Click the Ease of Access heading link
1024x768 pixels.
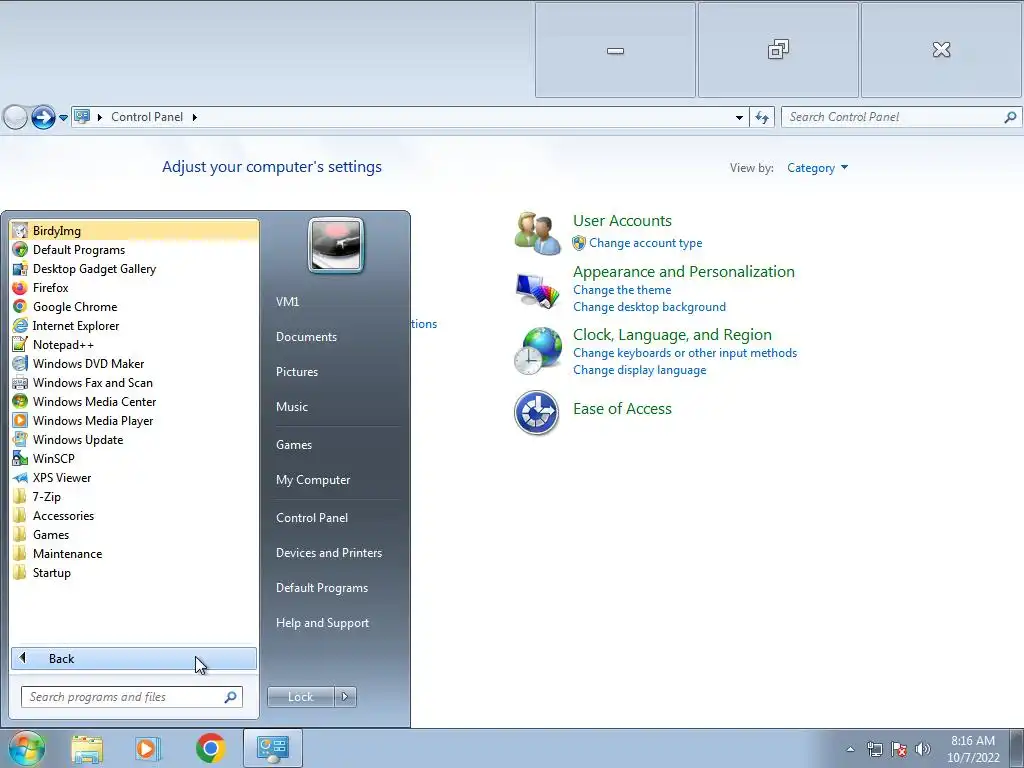tap(622, 408)
